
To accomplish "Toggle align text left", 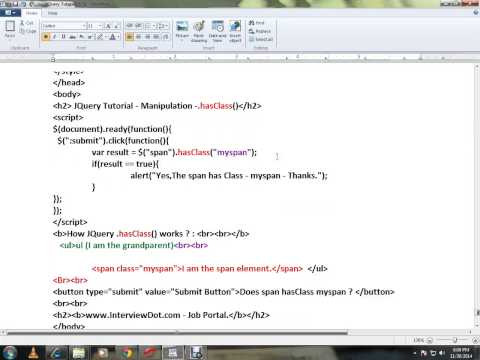I will [x=130, y=37].
